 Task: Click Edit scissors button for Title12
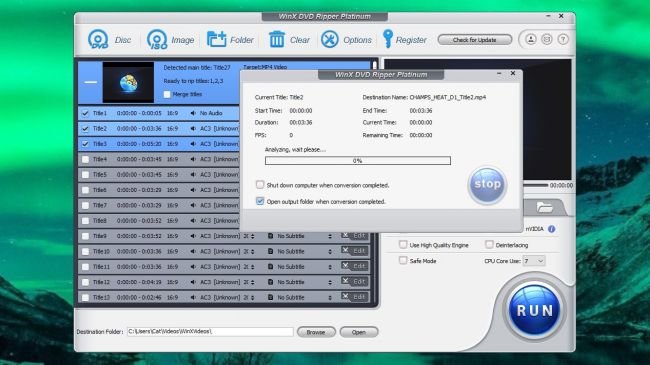pos(355,282)
